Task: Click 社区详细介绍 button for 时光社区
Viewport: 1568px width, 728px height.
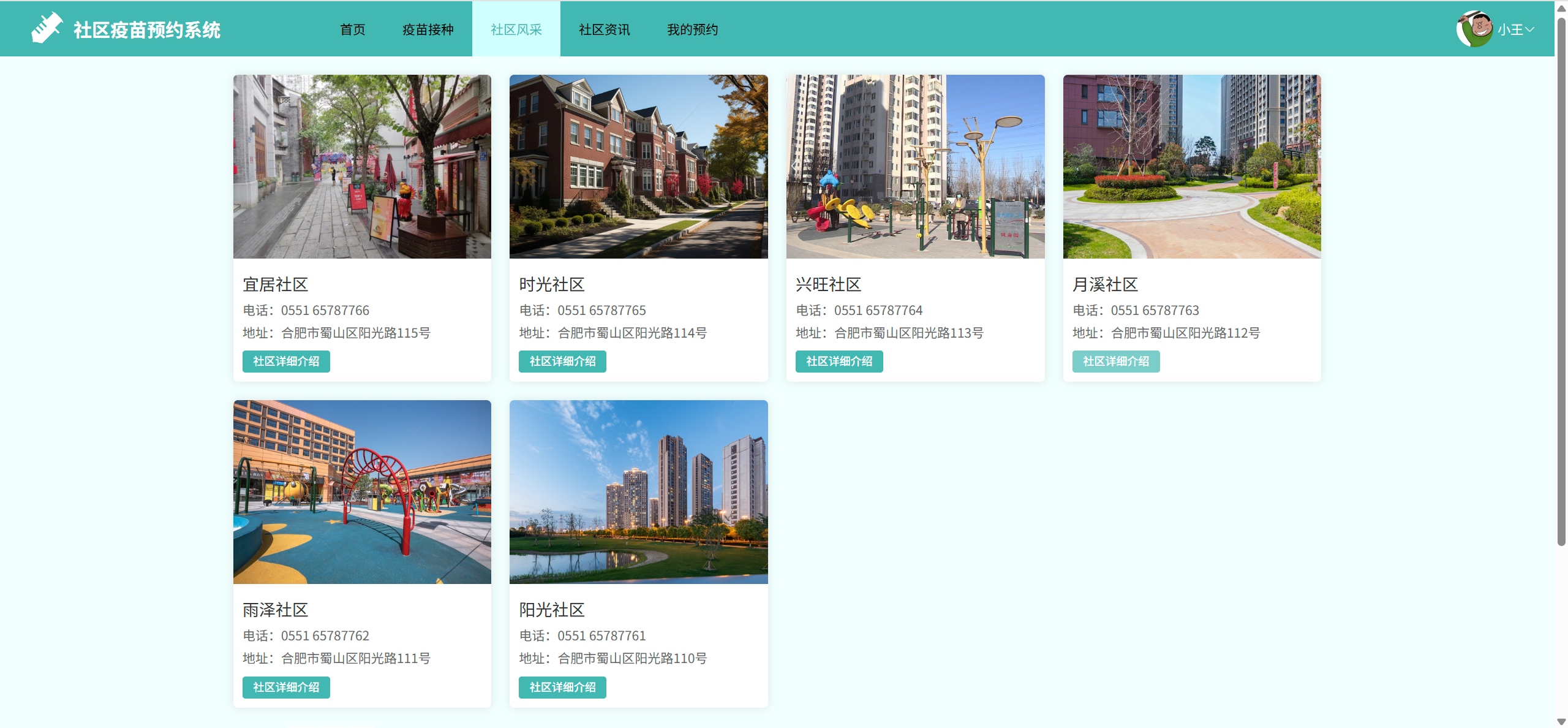Action: (x=562, y=362)
